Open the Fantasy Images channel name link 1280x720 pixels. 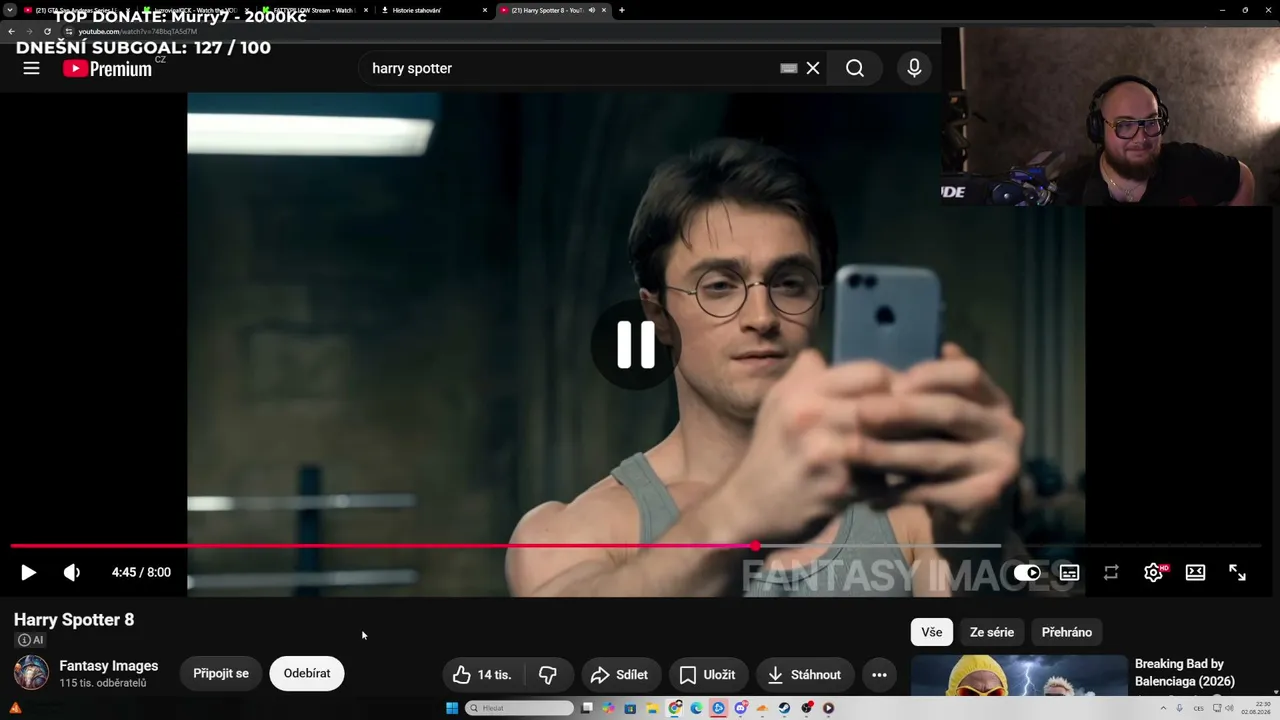[x=109, y=666]
